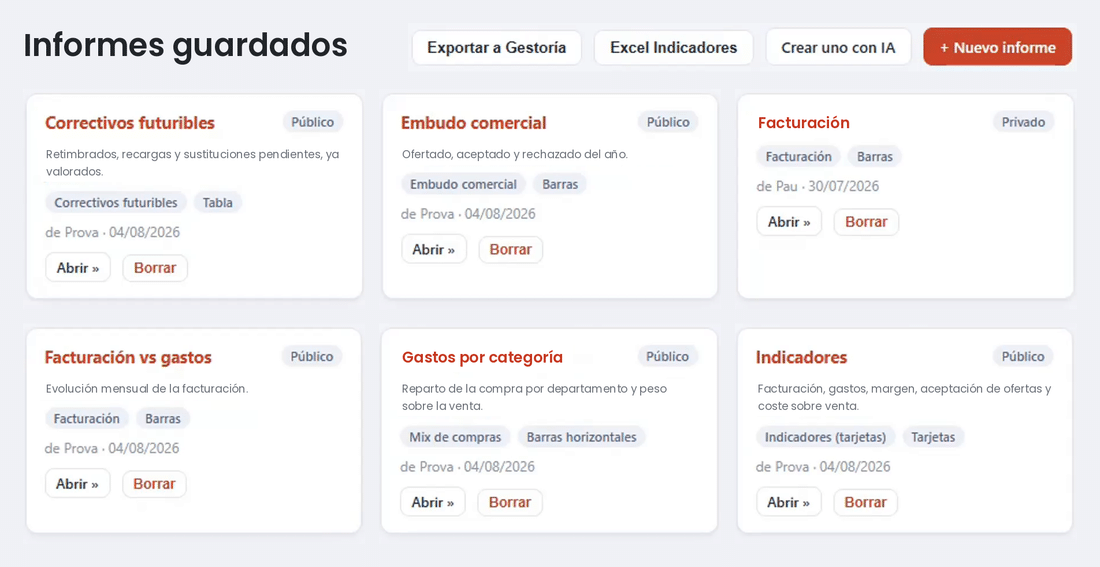
Task: Click Público badge on Facturación vs gastos
Action: click(312, 356)
